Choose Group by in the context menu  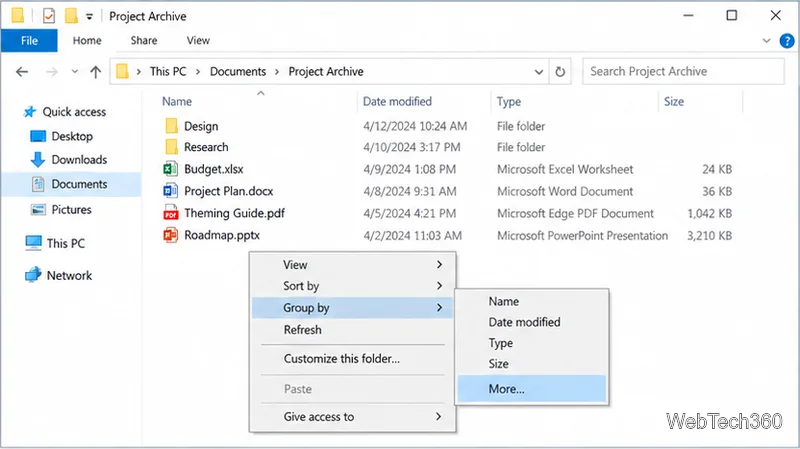pyautogui.click(x=352, y=308)
